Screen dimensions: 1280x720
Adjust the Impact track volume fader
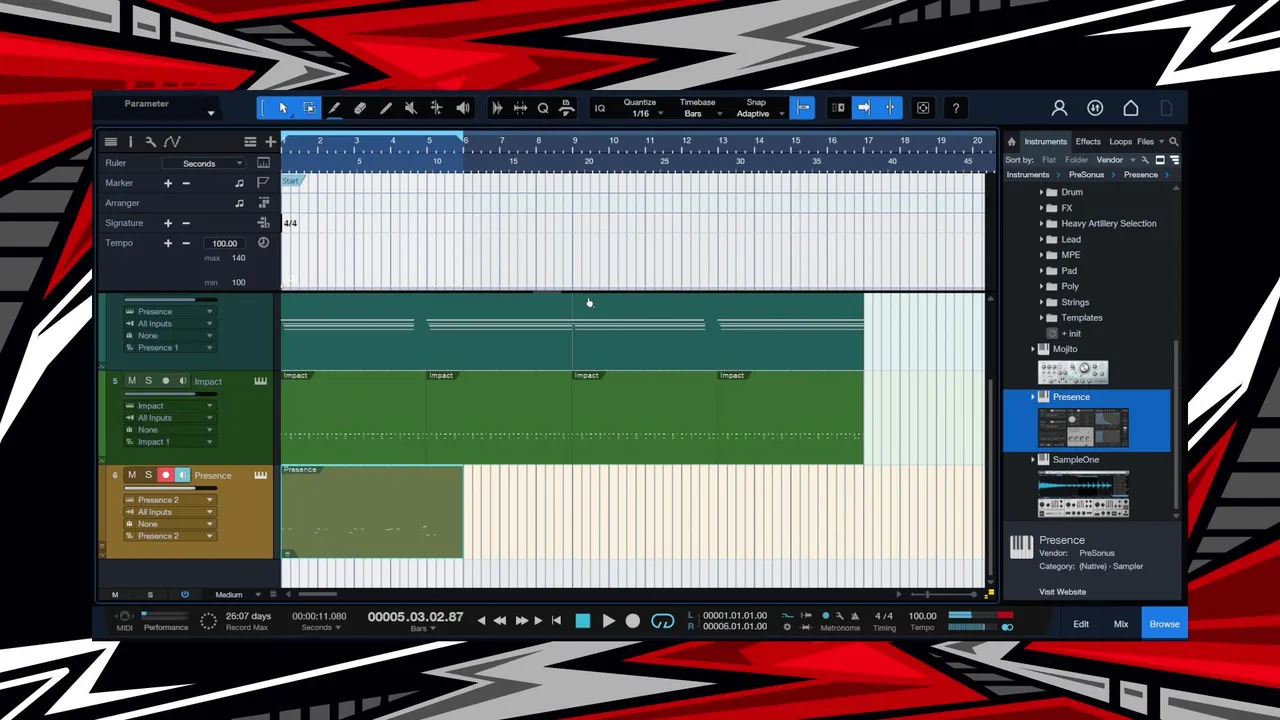170,394
